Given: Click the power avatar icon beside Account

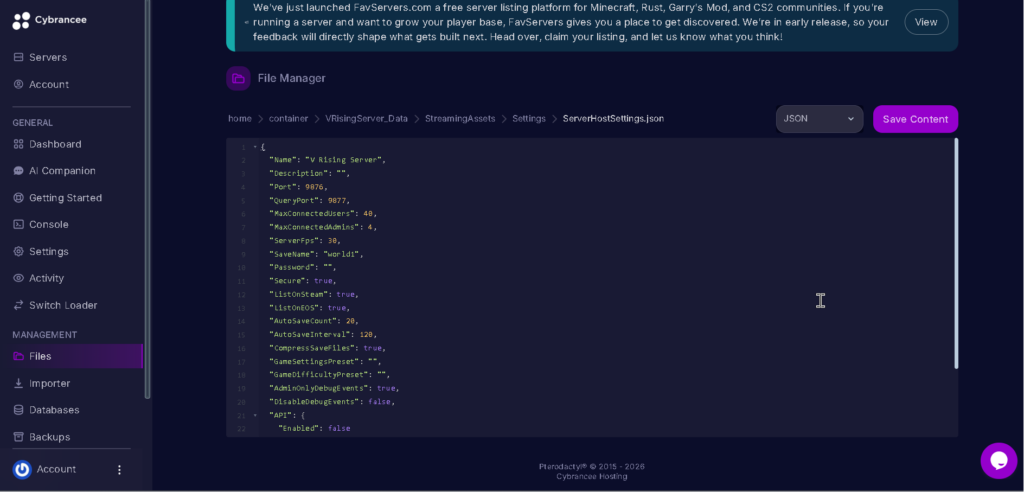Looking at the screenshot, I should coord(22,469).
